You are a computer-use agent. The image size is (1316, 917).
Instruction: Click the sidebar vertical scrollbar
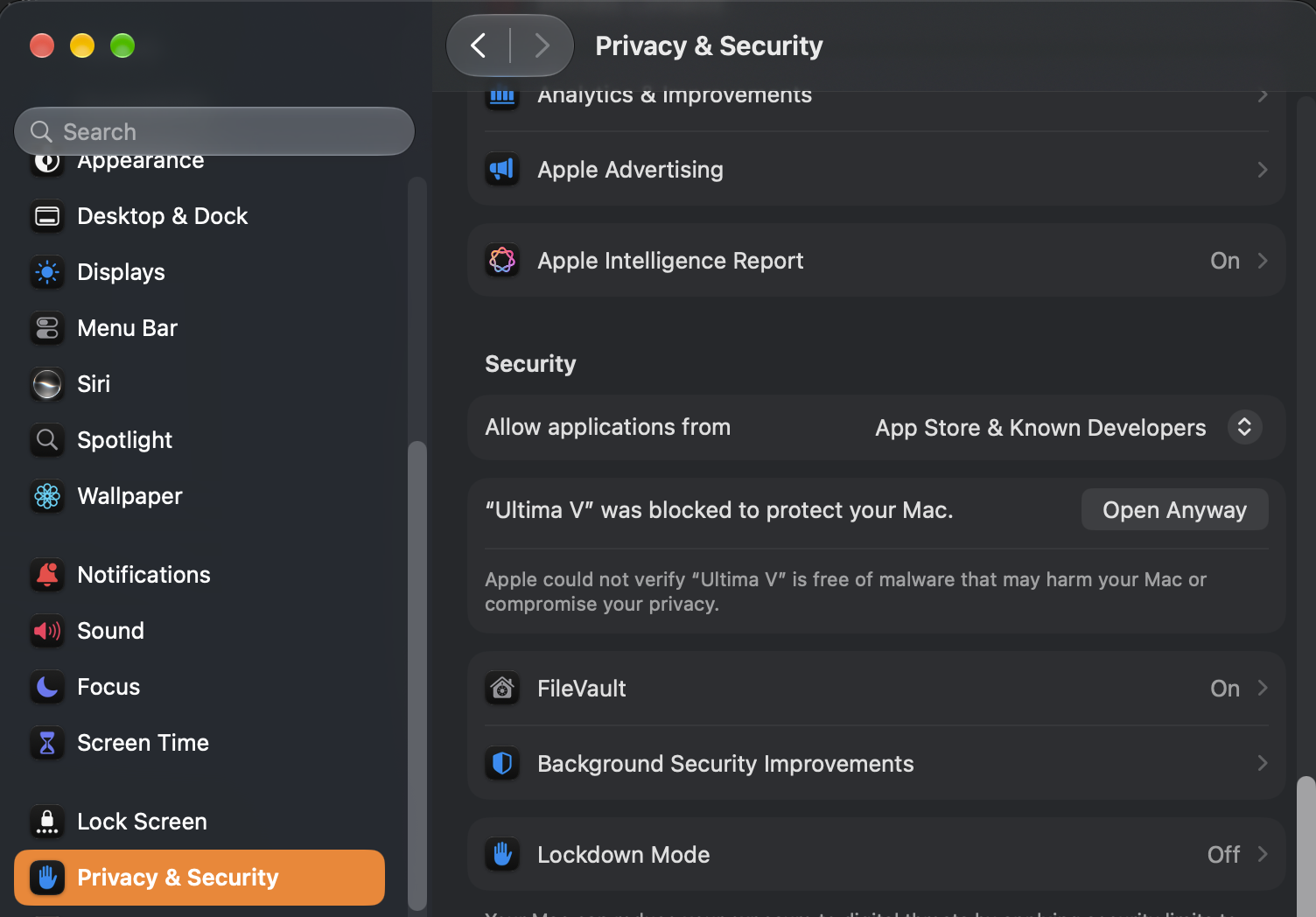tap(417, 675)
